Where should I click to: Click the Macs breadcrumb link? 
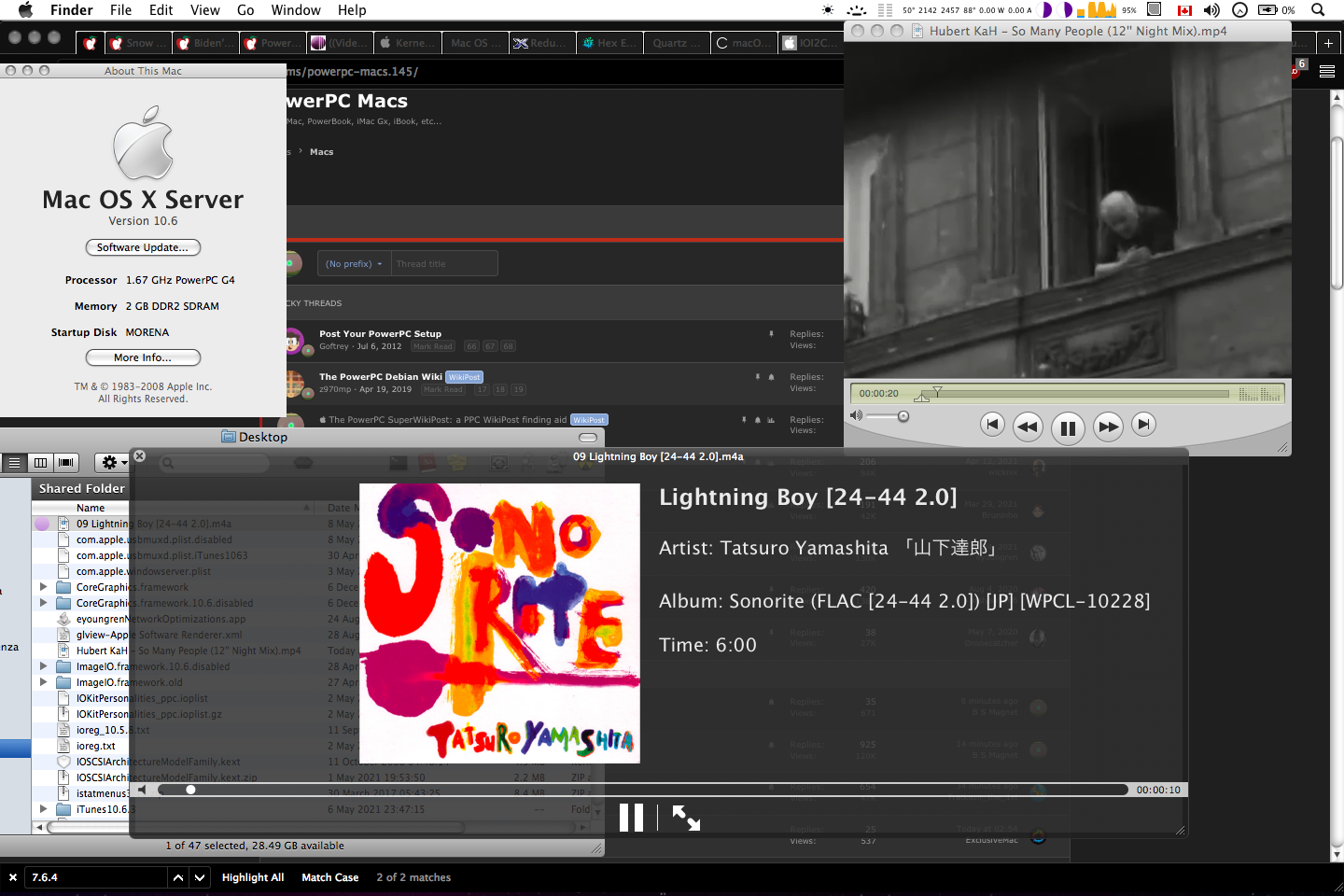tap(322, 152)
